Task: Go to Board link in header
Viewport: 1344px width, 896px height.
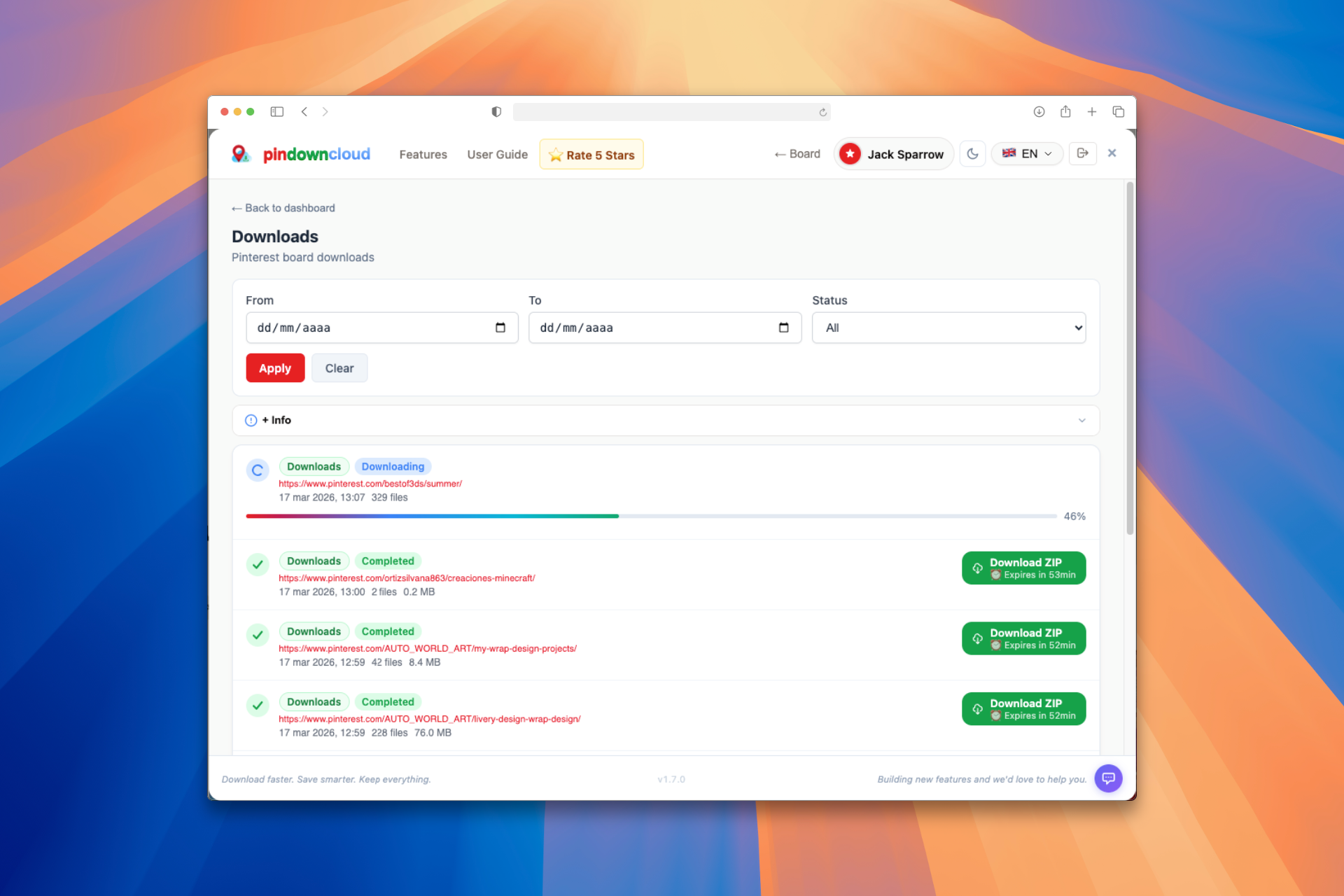Action: tap(797, 154)
